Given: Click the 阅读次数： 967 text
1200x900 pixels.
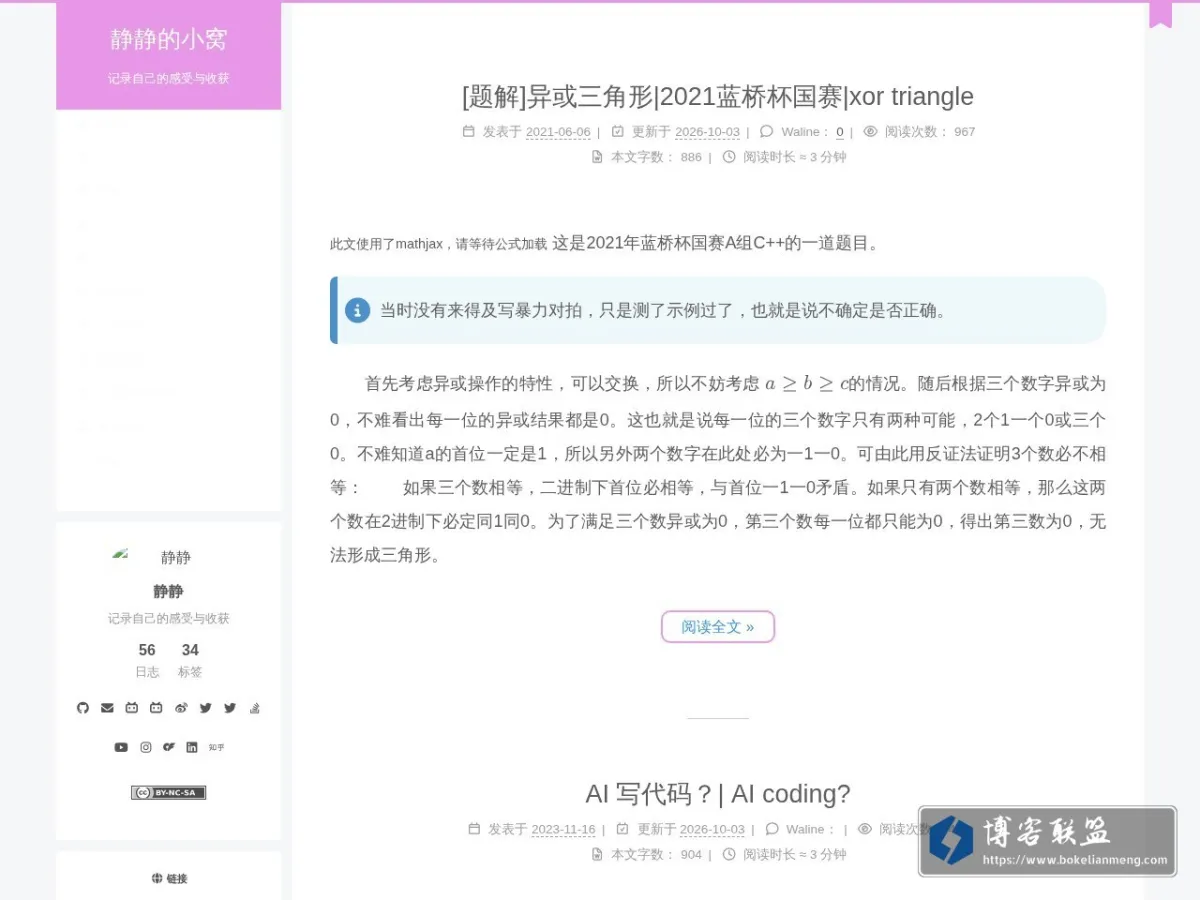Looking at the screenshot, I should point(929,132).
